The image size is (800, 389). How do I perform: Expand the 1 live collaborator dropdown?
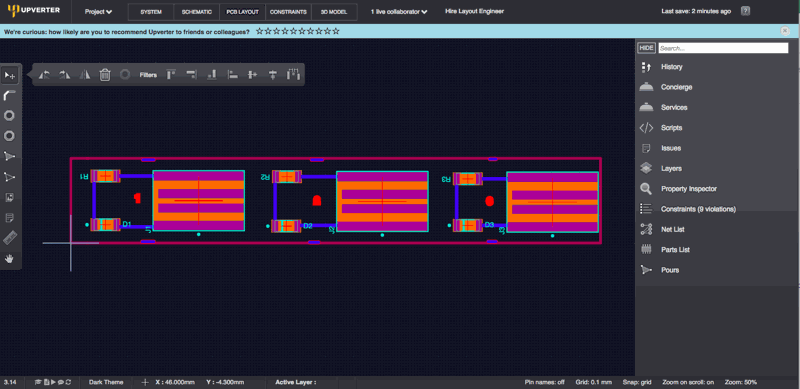pos(399,11)
